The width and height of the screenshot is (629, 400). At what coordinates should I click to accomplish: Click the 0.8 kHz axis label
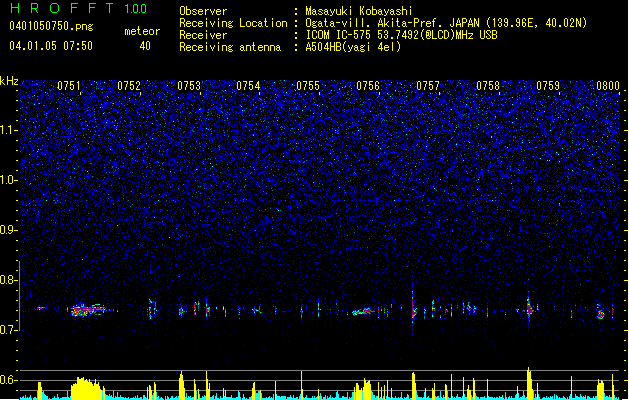click(9, 280)
